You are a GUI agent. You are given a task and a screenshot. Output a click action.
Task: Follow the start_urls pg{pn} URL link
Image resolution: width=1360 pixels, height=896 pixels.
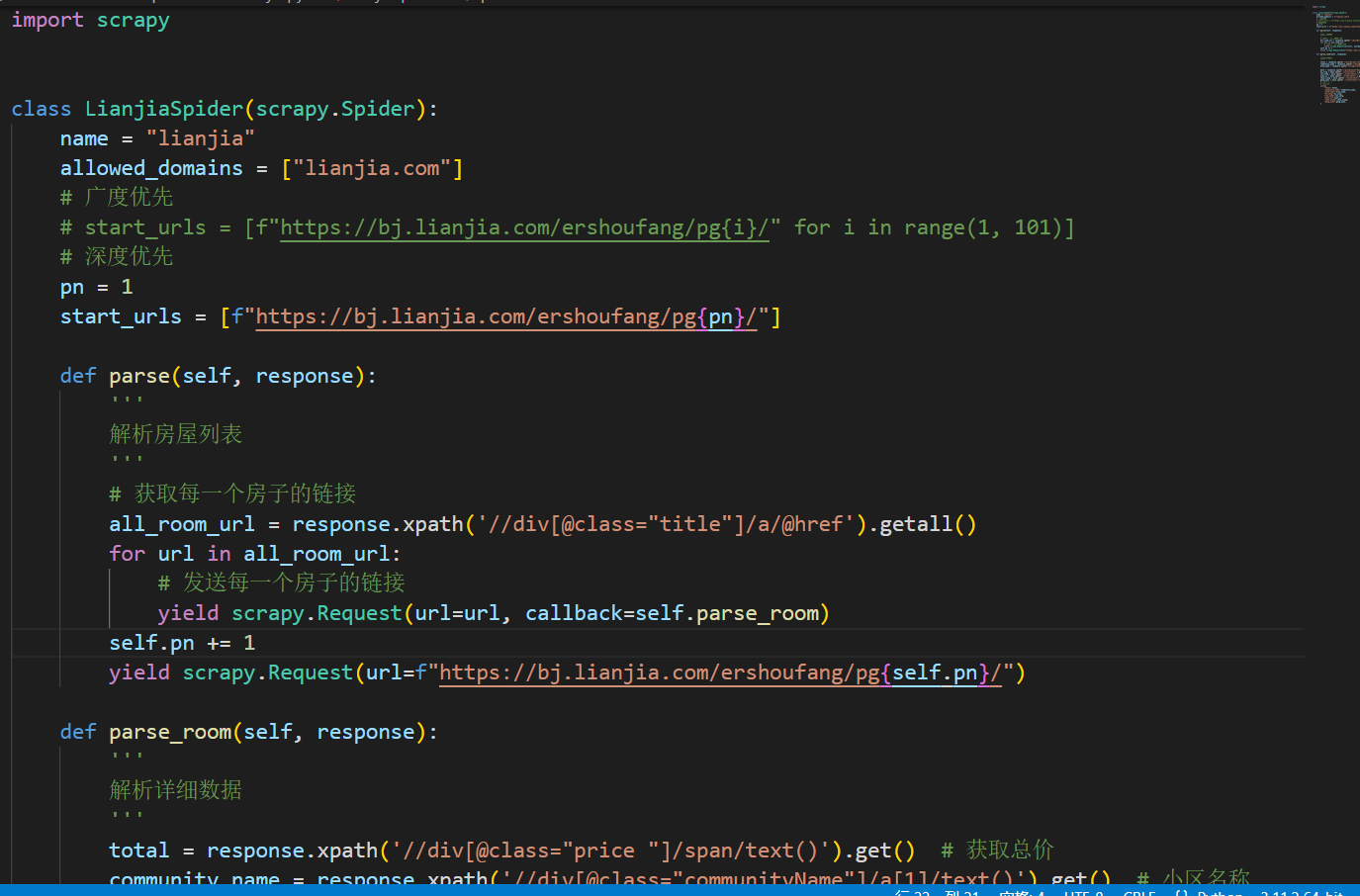coord(506,316)
